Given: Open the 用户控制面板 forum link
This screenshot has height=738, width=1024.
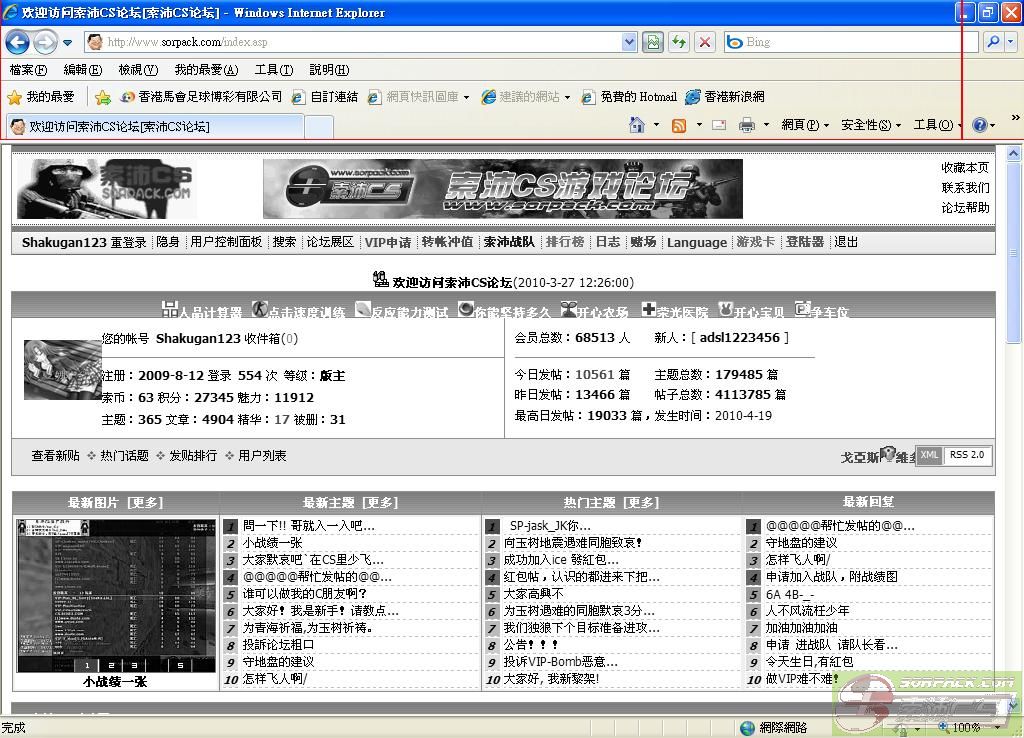Looking at the screenshot, I should pyautogui.click(x=226, y=242).
